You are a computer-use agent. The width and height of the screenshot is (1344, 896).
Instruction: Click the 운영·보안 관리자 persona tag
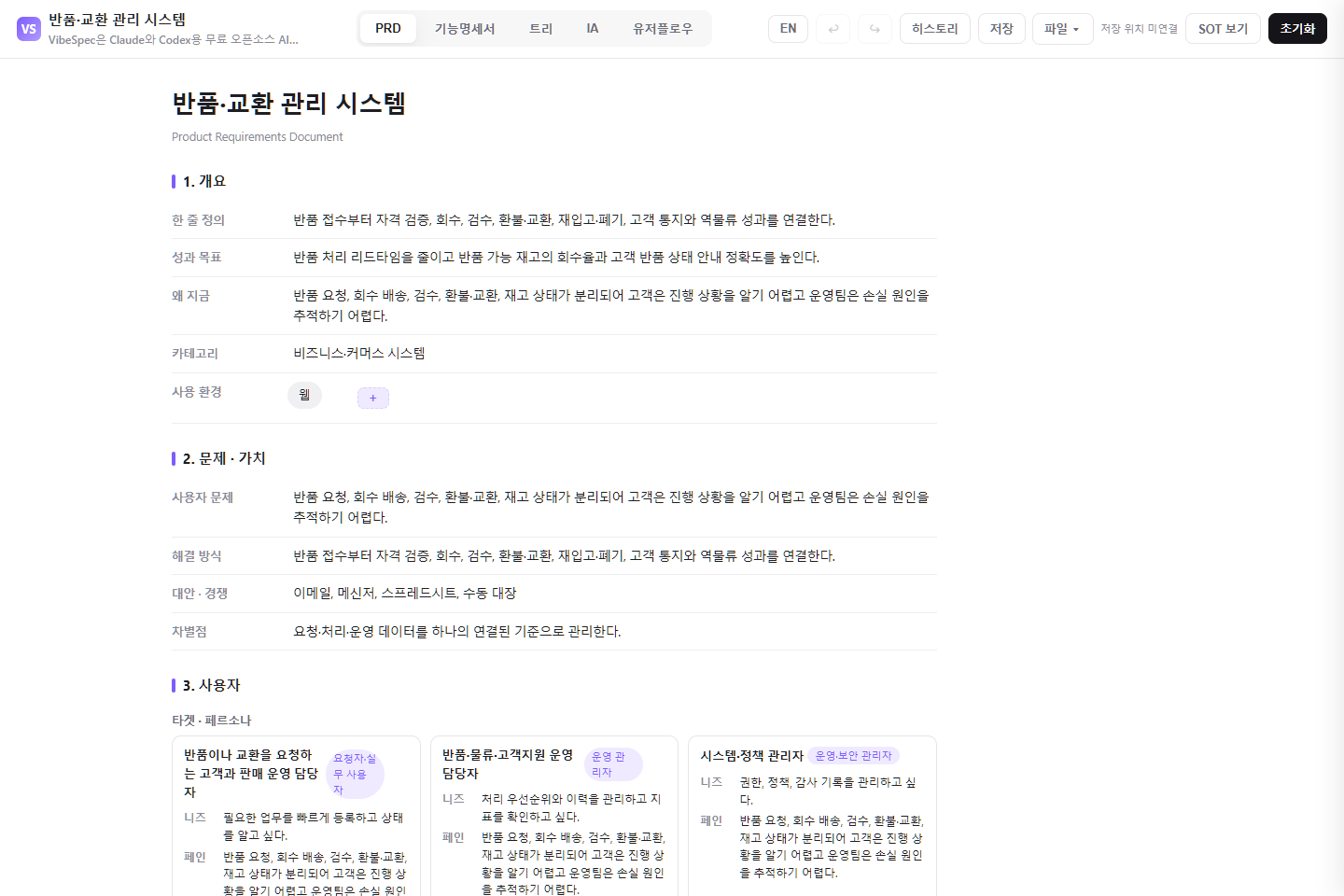854,756
